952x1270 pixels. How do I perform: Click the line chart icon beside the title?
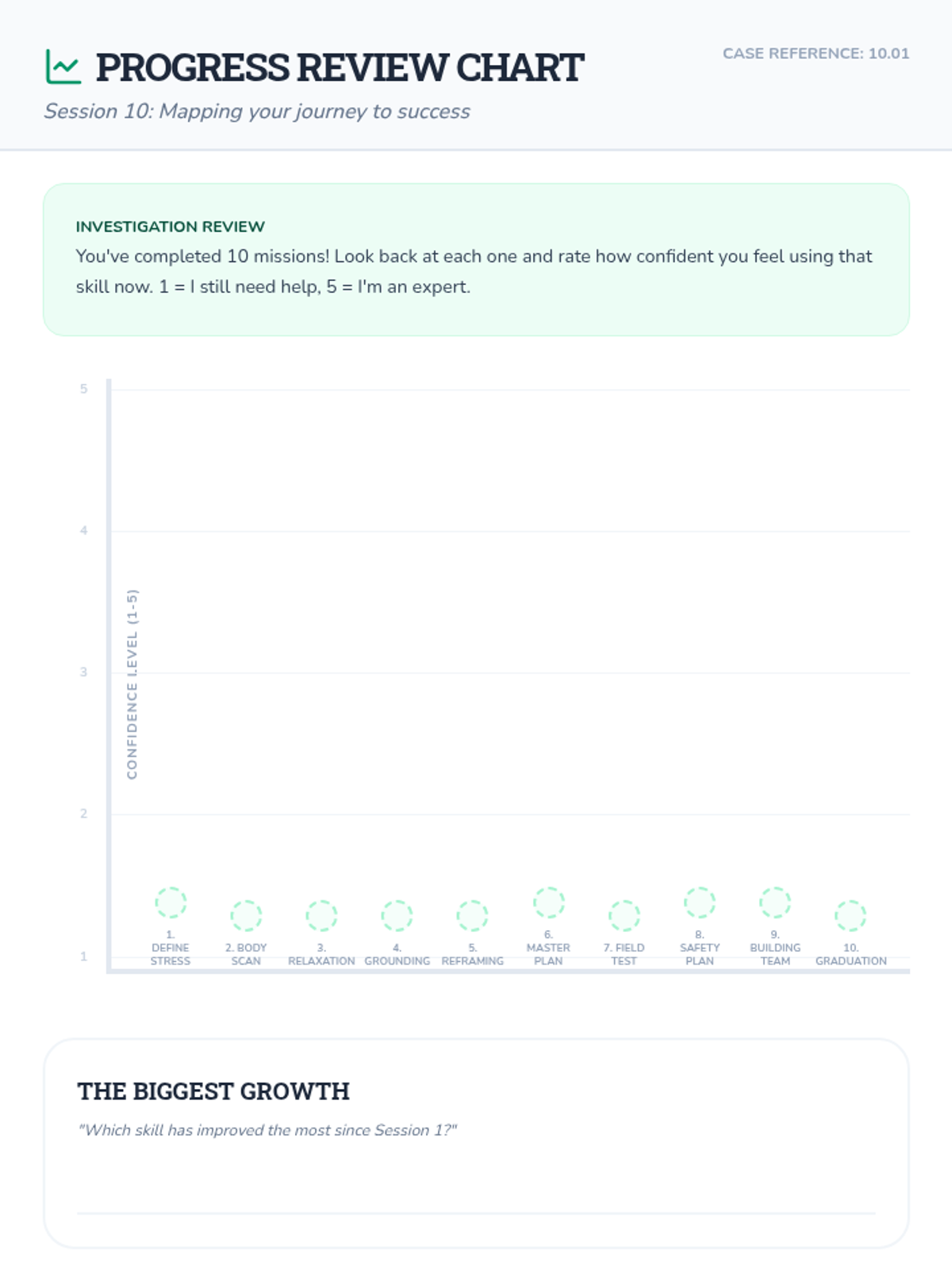click(x=63, y=67)
